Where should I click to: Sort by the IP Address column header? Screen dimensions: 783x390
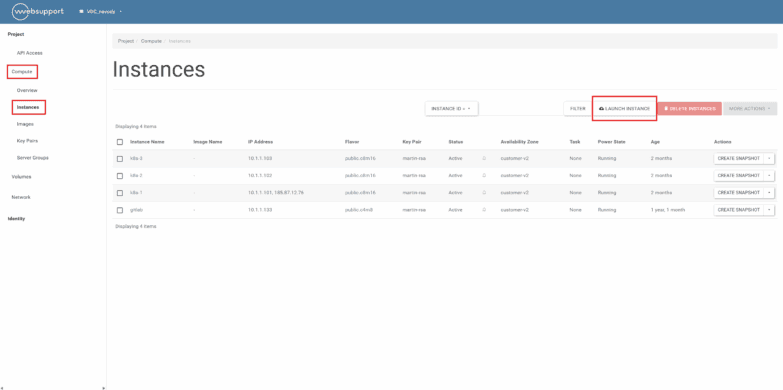click(261, 142)
